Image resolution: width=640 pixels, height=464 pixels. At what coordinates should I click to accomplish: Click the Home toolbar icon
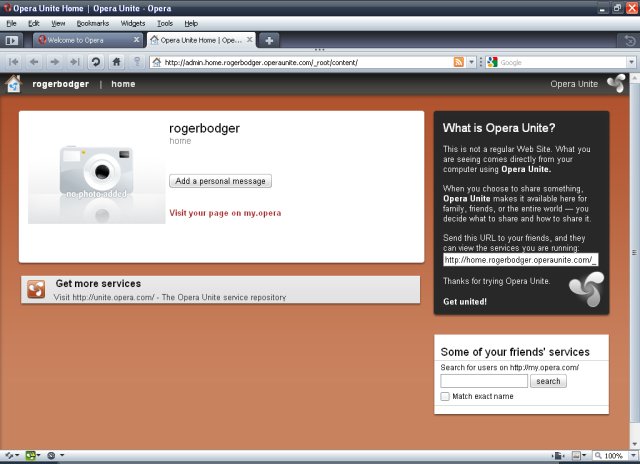coord(117,62)
